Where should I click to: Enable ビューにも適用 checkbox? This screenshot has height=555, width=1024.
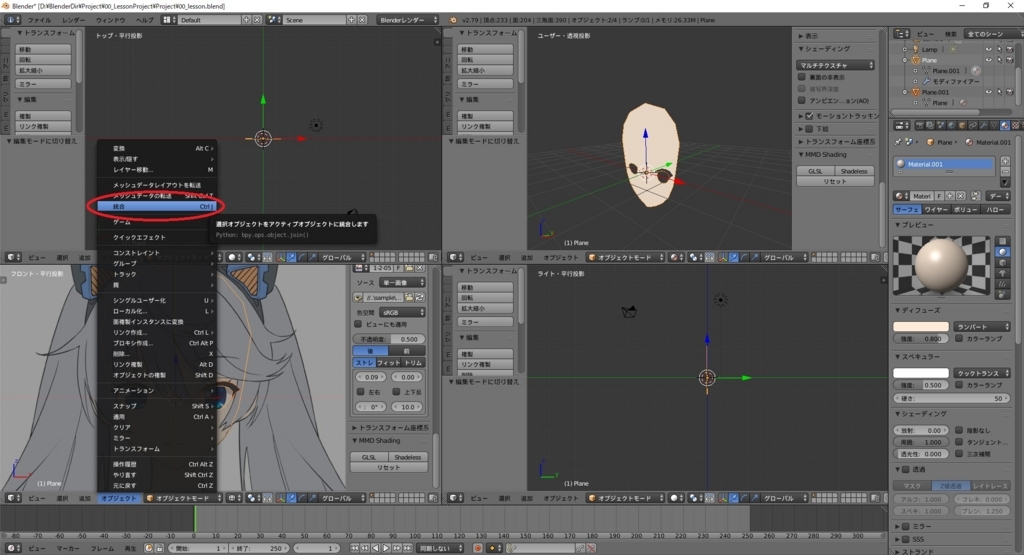358,324
